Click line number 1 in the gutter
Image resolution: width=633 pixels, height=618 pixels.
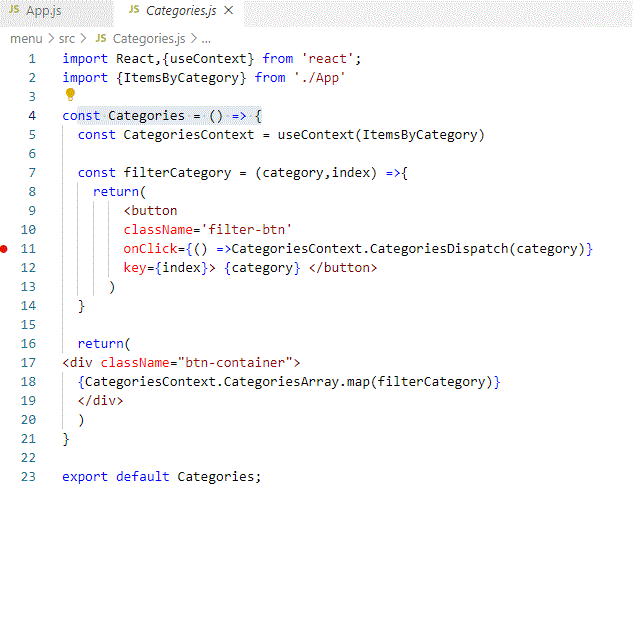[x=32, y=59]
